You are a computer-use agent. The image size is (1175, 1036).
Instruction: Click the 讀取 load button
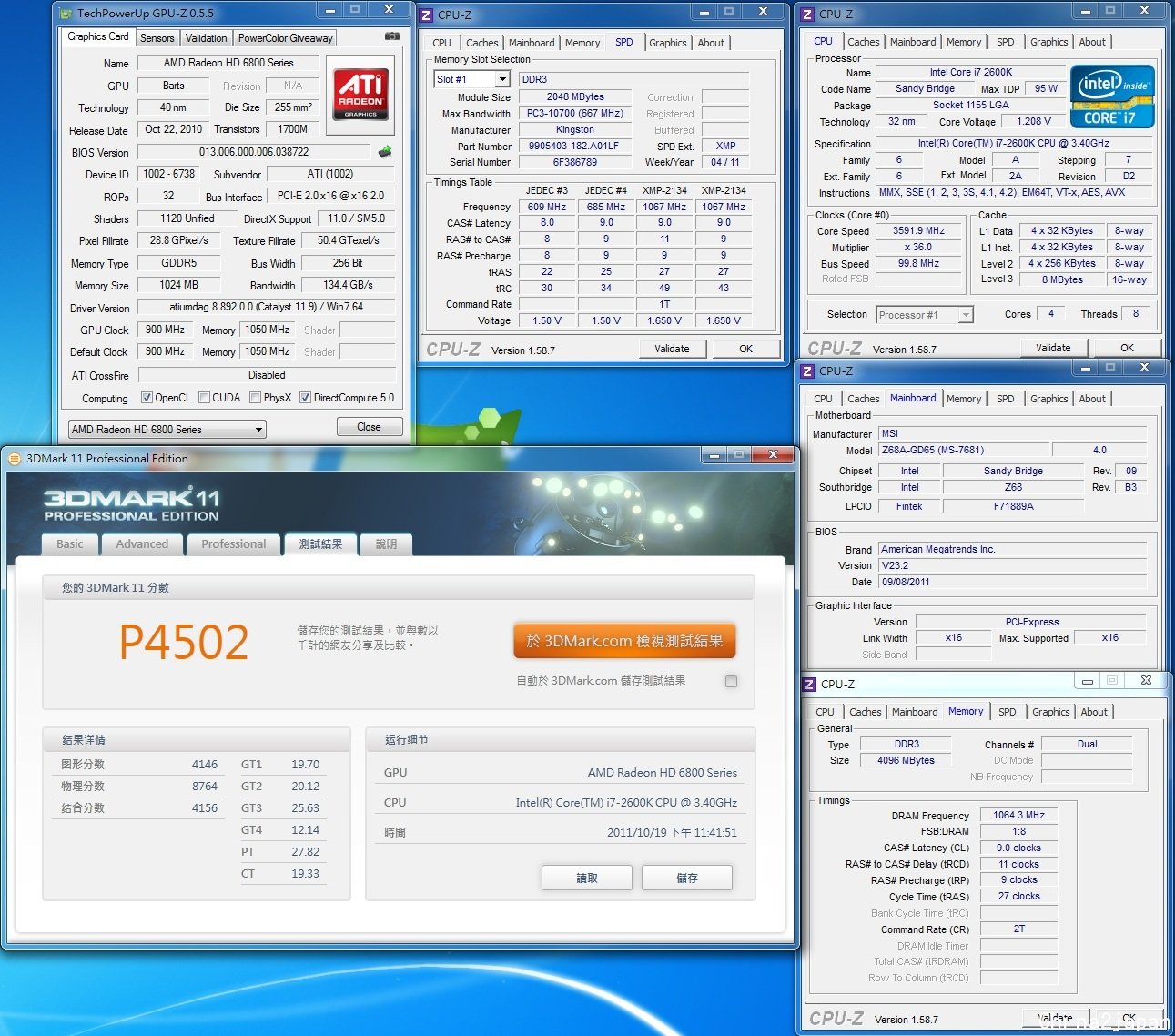click(587, 878)
